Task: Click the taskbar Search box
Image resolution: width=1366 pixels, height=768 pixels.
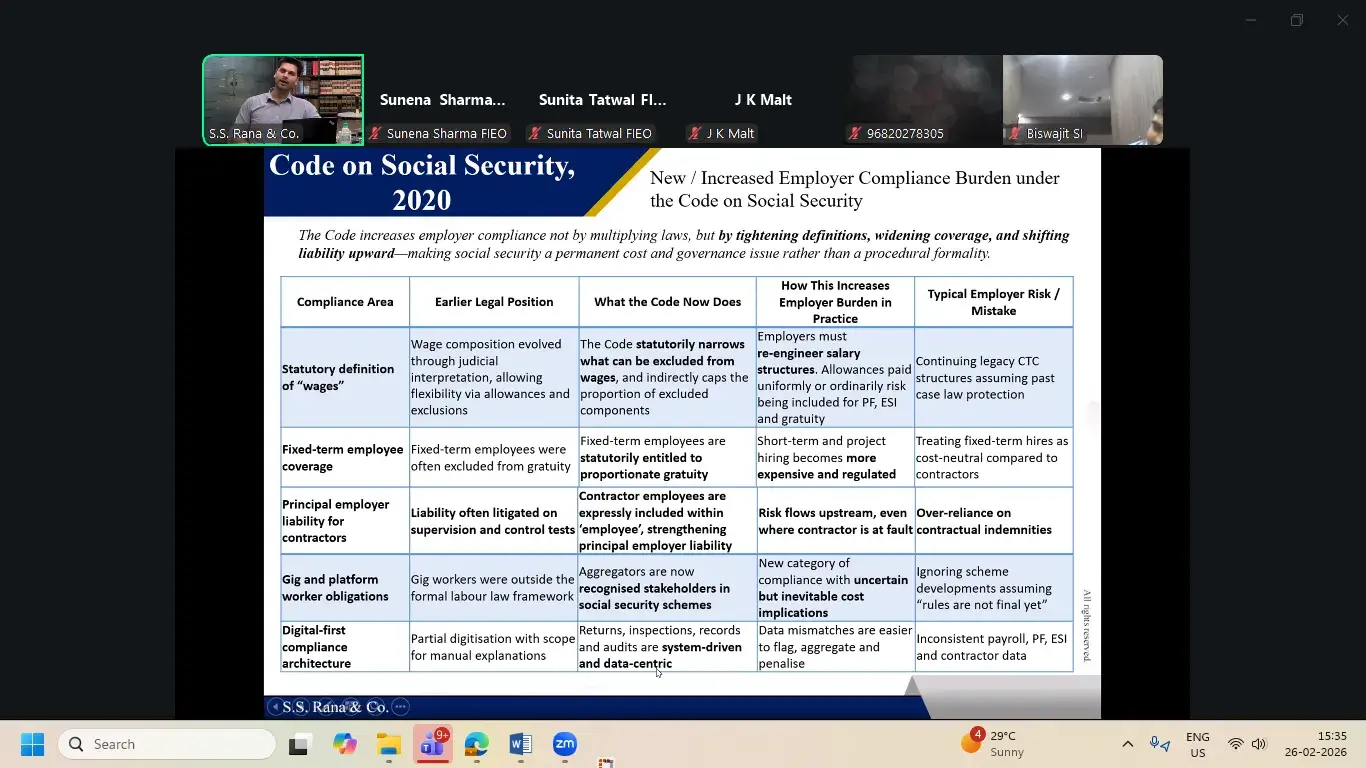Action: pos(167,744)
